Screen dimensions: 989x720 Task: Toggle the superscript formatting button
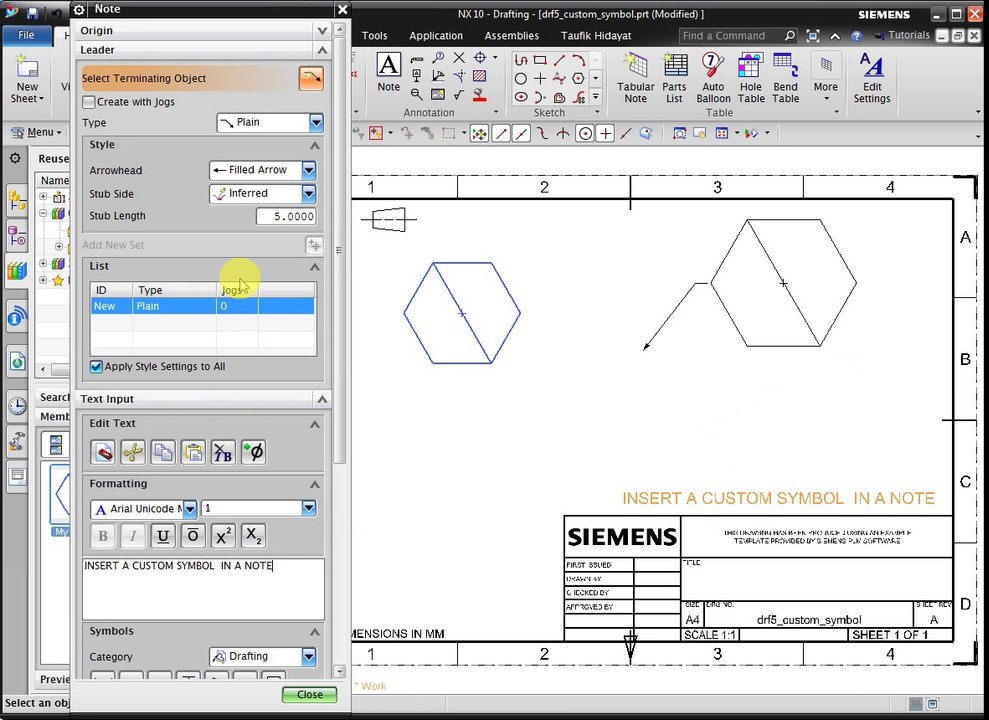pyautogui.click(x=223, y=536)
